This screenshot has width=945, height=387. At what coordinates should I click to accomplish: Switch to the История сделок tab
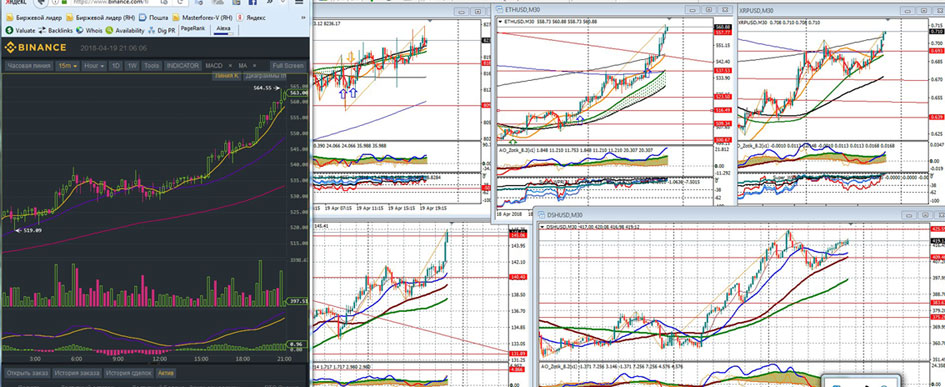click(128, 373)
